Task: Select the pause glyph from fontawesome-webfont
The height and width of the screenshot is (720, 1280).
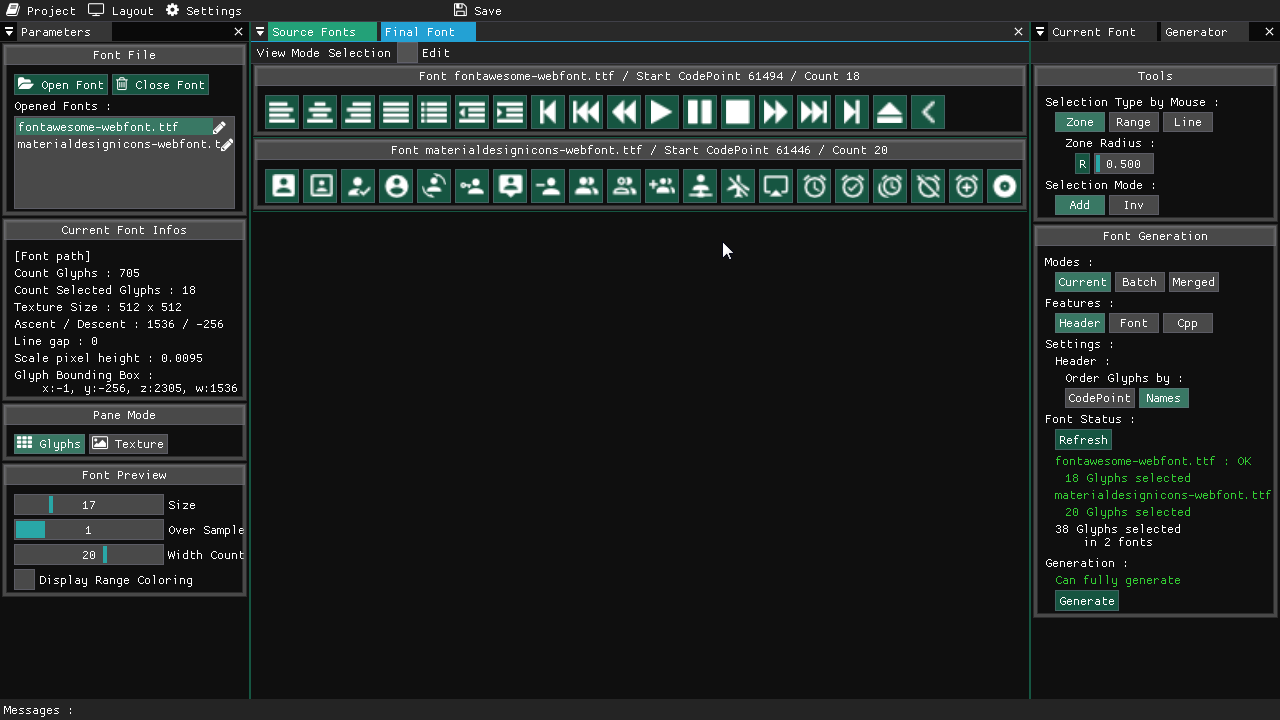Action: coord(699,111)
